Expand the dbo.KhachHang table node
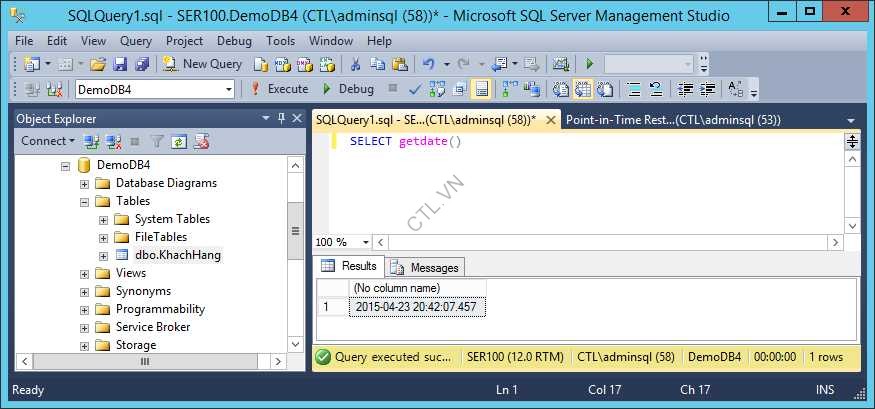 pyautogui.click(x=104, y=255)
